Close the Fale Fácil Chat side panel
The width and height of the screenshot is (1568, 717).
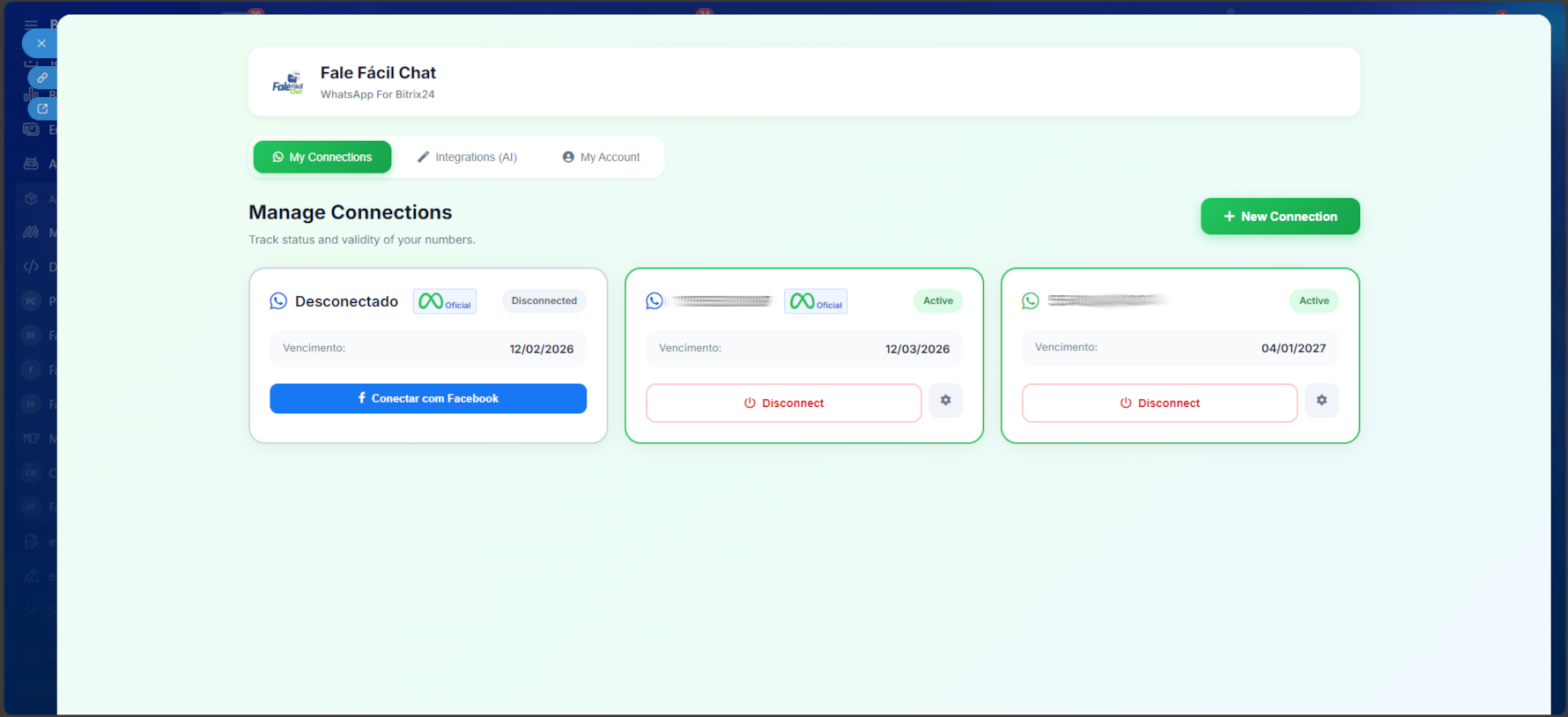41,43
